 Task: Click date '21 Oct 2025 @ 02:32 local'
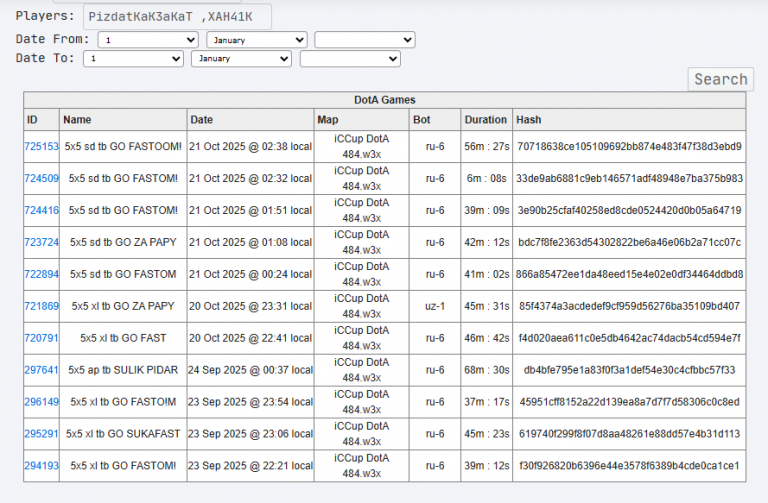[250, 178]
